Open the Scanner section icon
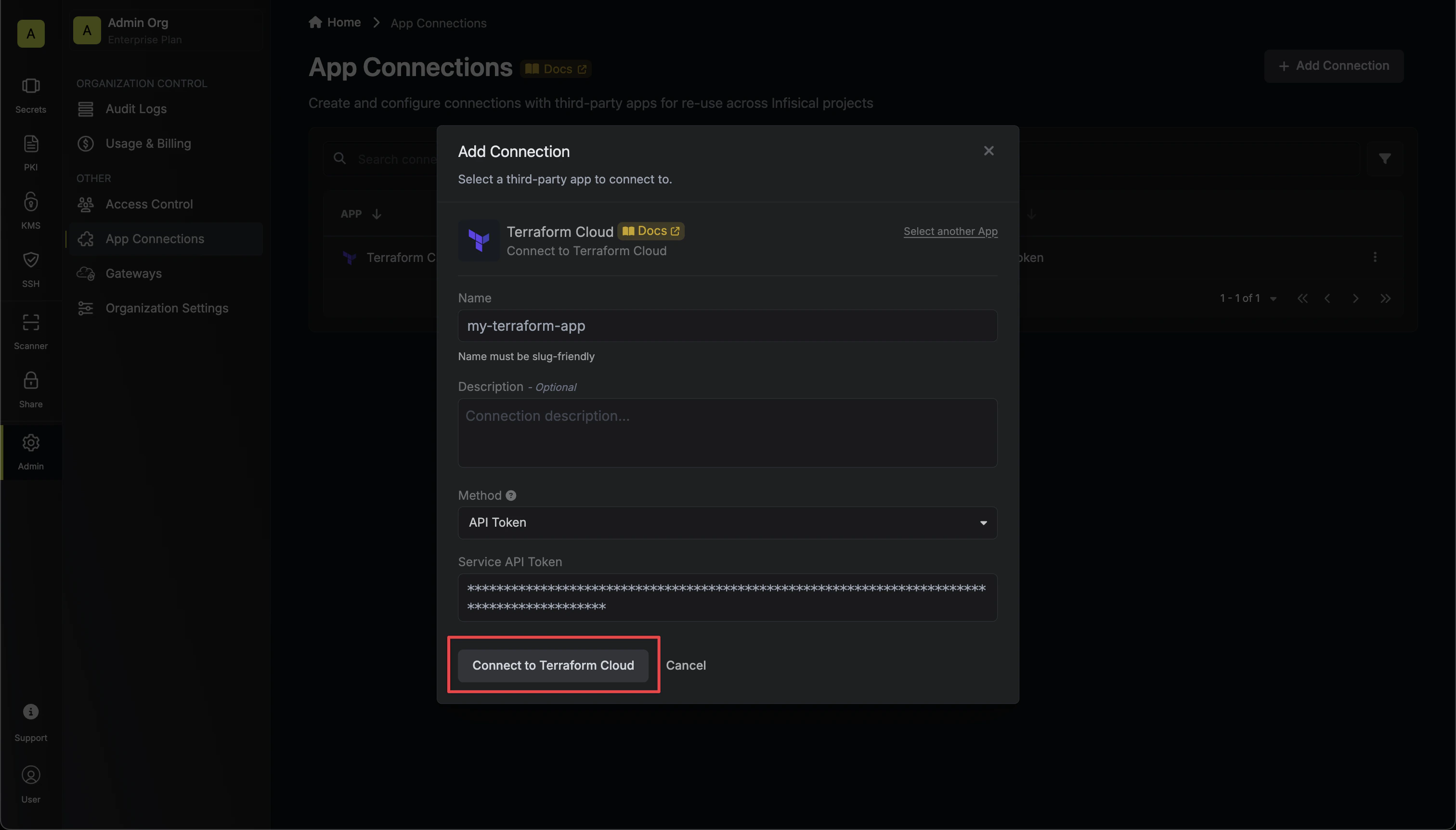The height and width of the screenshot is (830, 1456). [31, 323]
